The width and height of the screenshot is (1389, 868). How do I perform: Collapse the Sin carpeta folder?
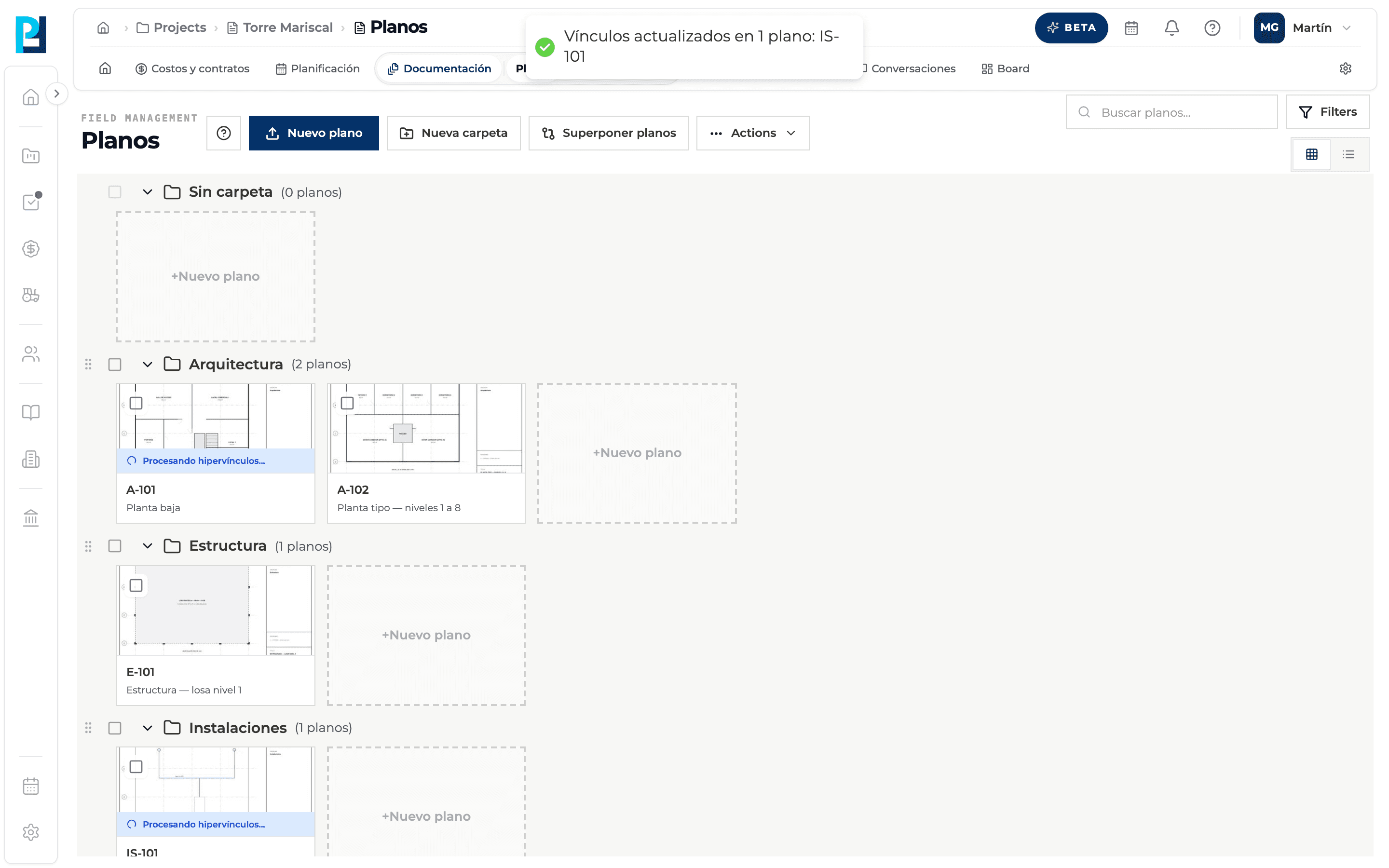point(148,192)
